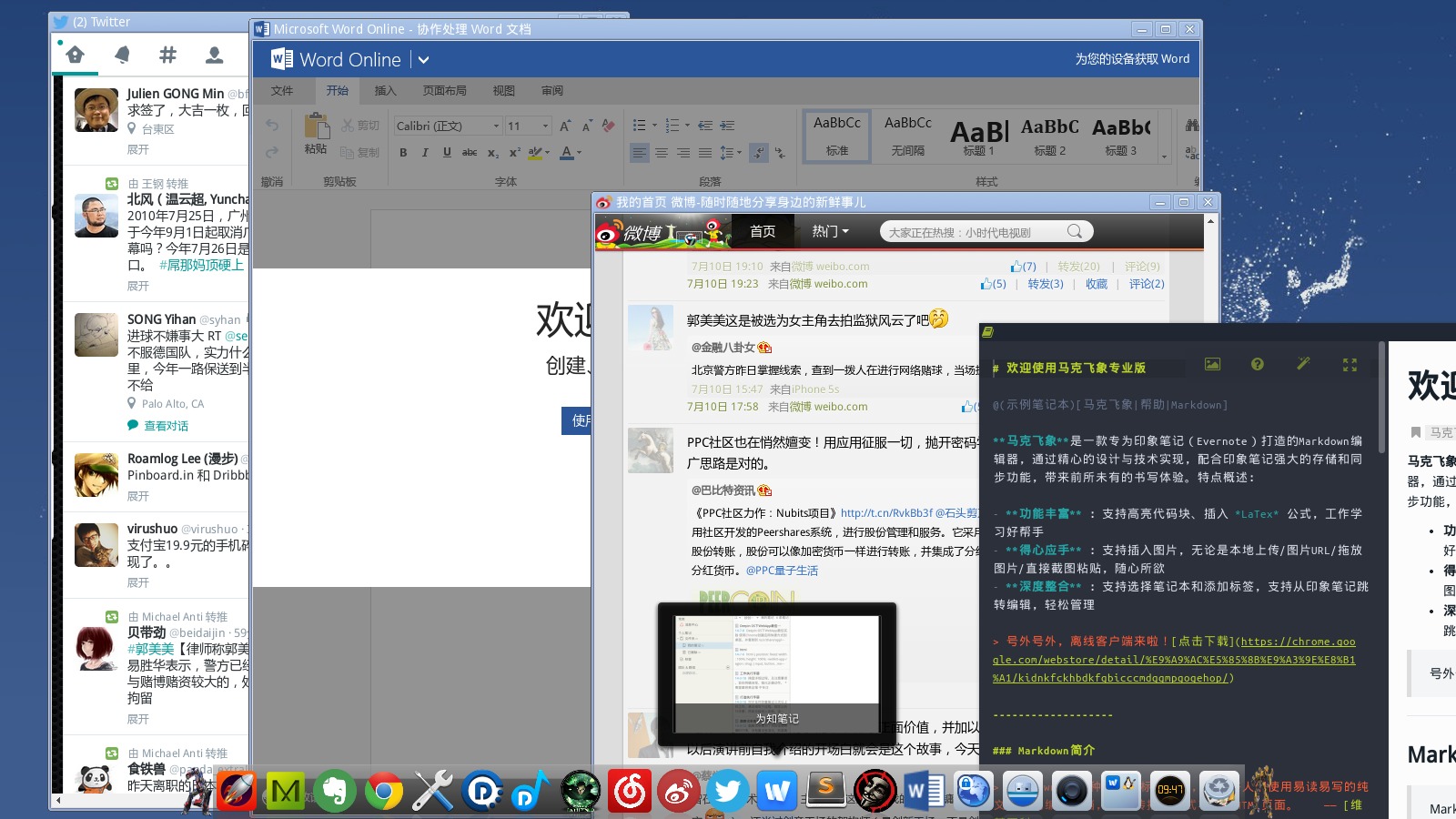This screenshot has height=819, width=1456.
Task: Open Weibo red icon in dock
Action: click(678, 791)
